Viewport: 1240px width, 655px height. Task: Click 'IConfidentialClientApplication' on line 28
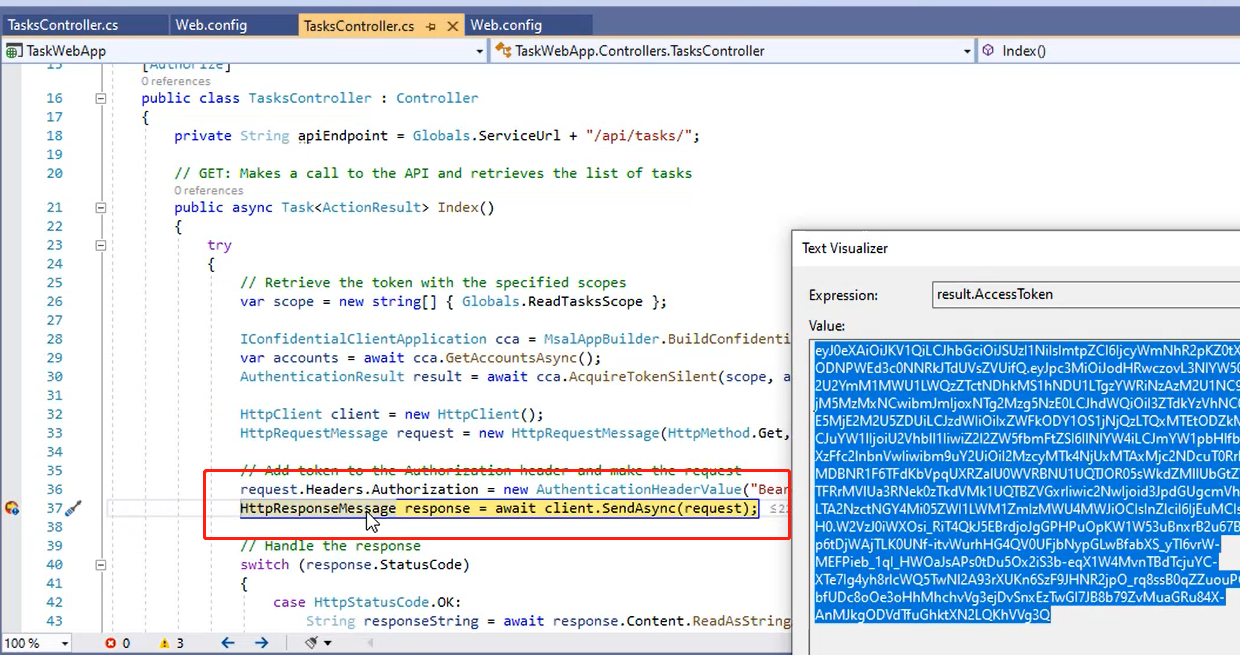pyautogui.click(x=363, y=339)
